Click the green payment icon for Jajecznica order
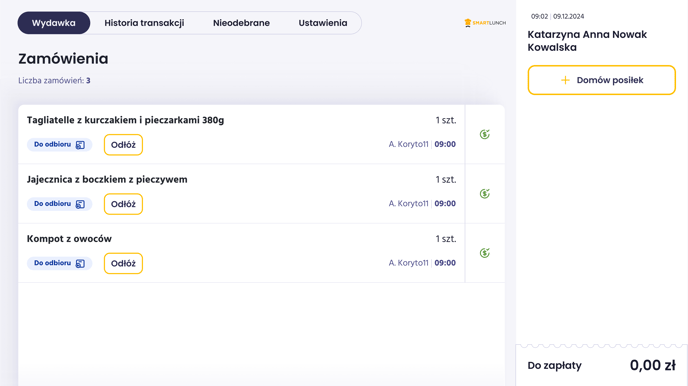 click(484, 193)
